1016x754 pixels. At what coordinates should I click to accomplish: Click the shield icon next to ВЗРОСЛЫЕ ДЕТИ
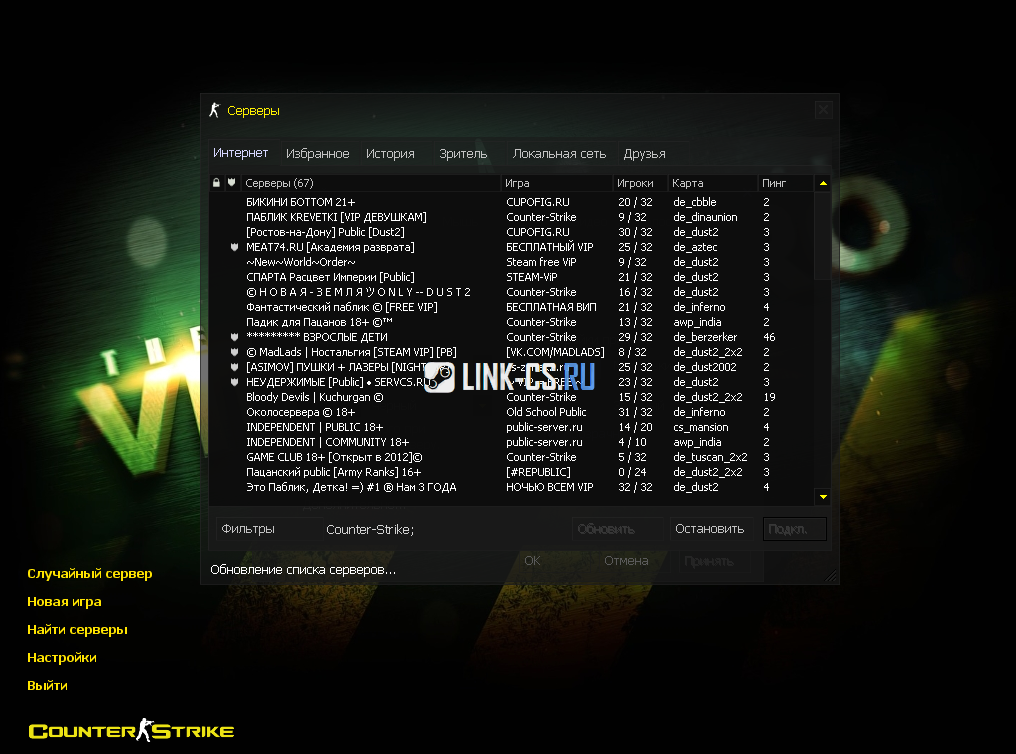pyautogui.click(x=234, y=337)
